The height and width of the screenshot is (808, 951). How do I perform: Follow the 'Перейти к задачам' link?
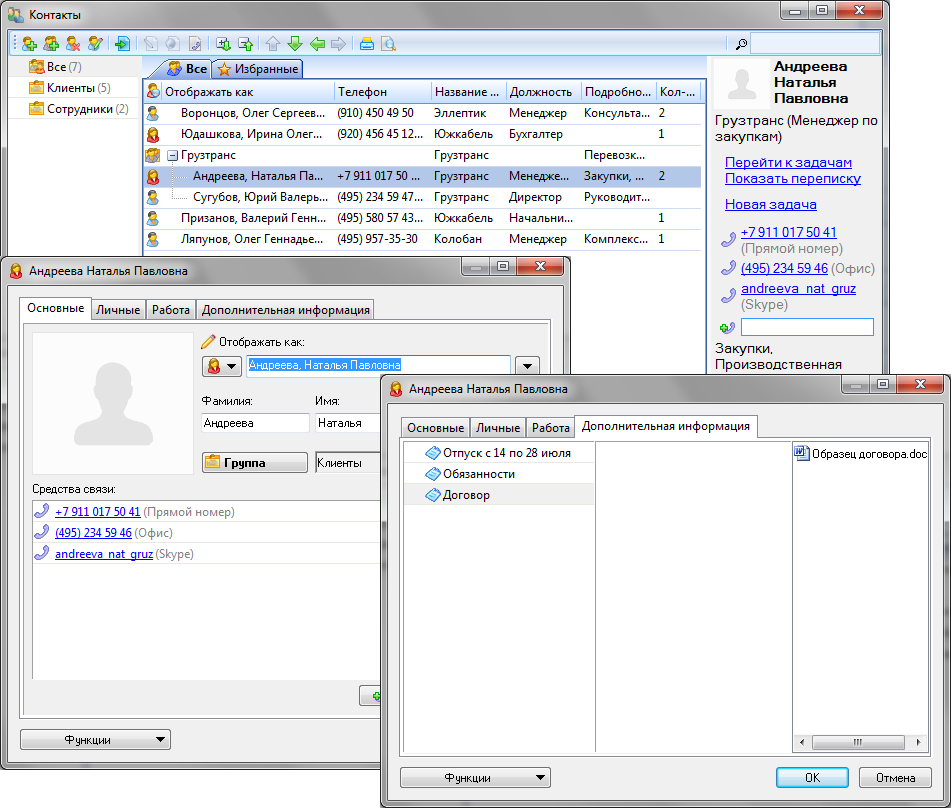click(788, 163)
